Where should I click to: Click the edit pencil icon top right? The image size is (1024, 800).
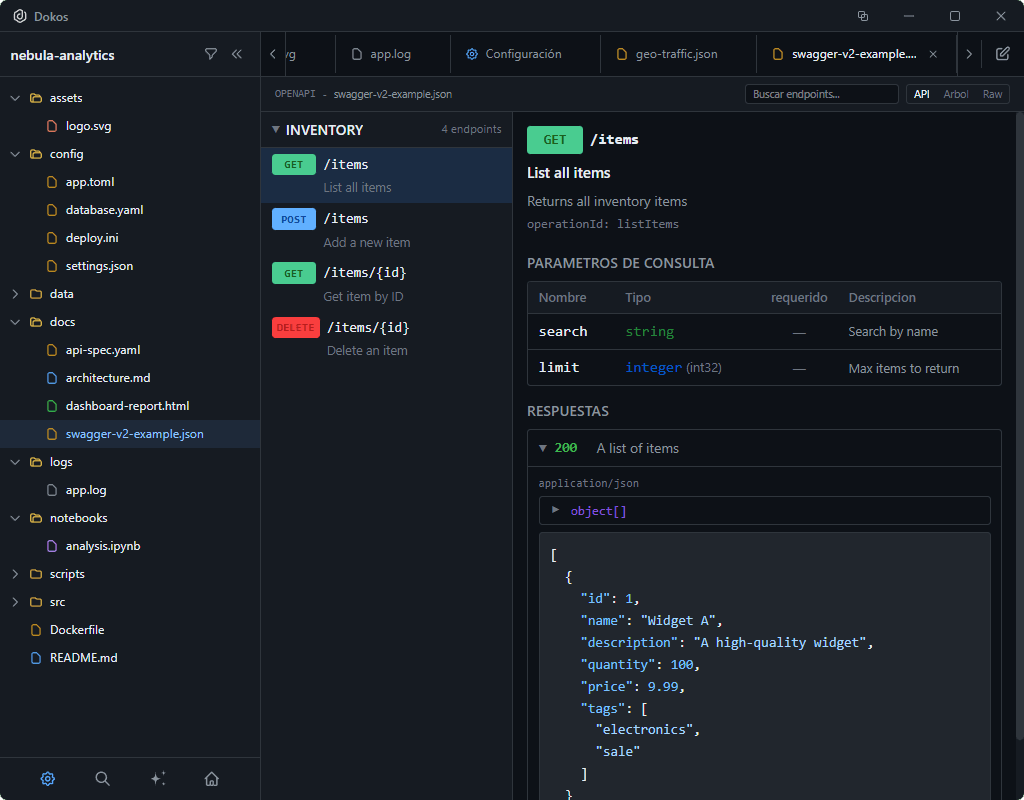[1002, 54]
